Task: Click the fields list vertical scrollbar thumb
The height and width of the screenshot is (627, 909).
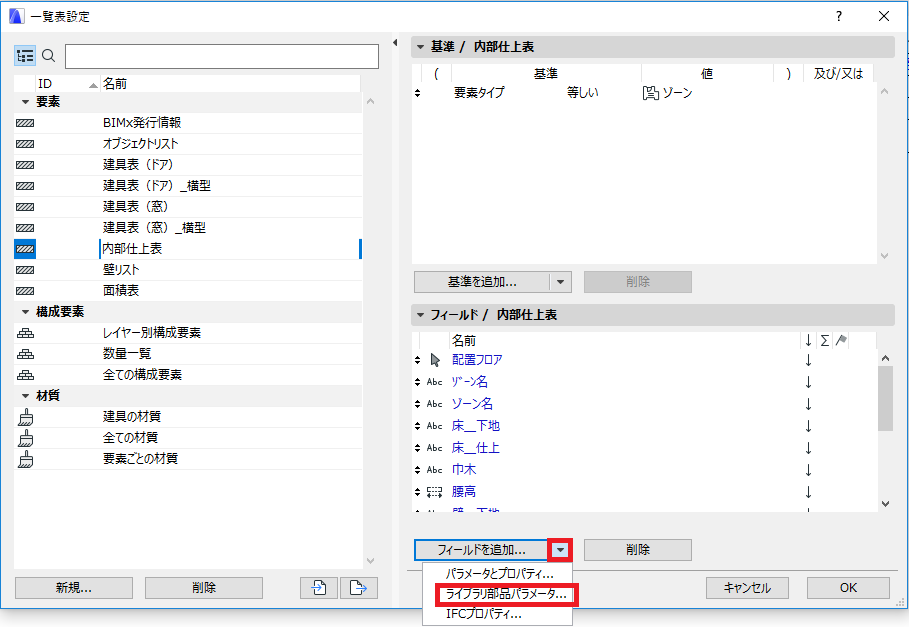Action: pyautogui.click(x=885, y=399)
